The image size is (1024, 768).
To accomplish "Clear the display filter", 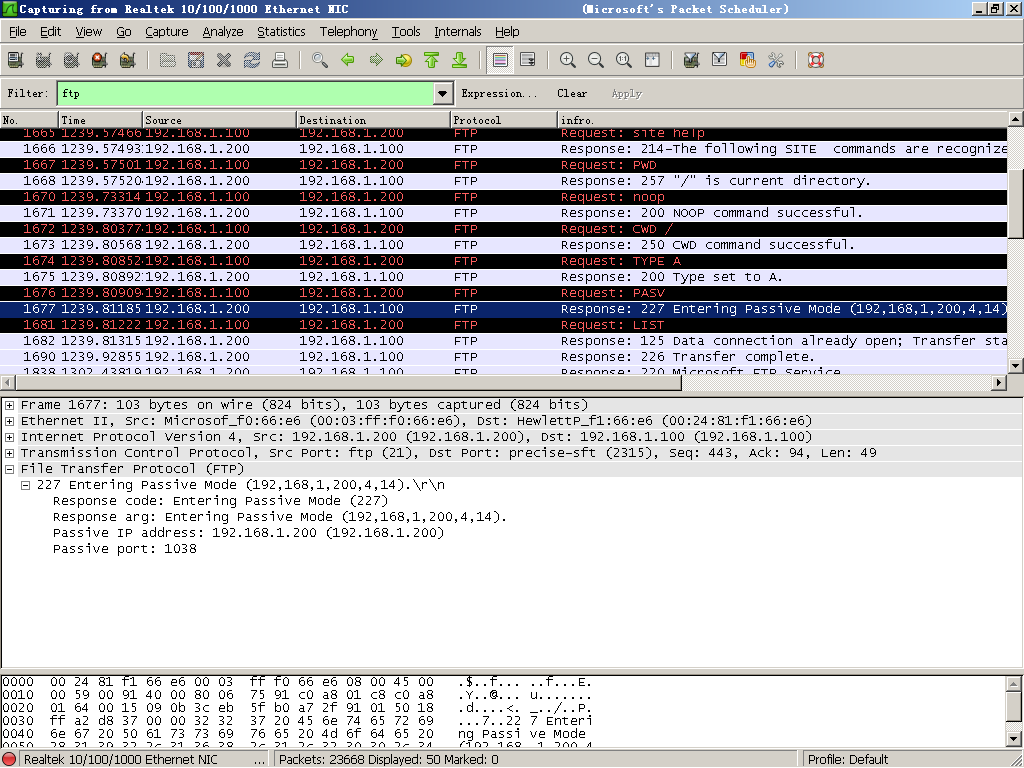I will pyautogui.click(x=572, y=93).
